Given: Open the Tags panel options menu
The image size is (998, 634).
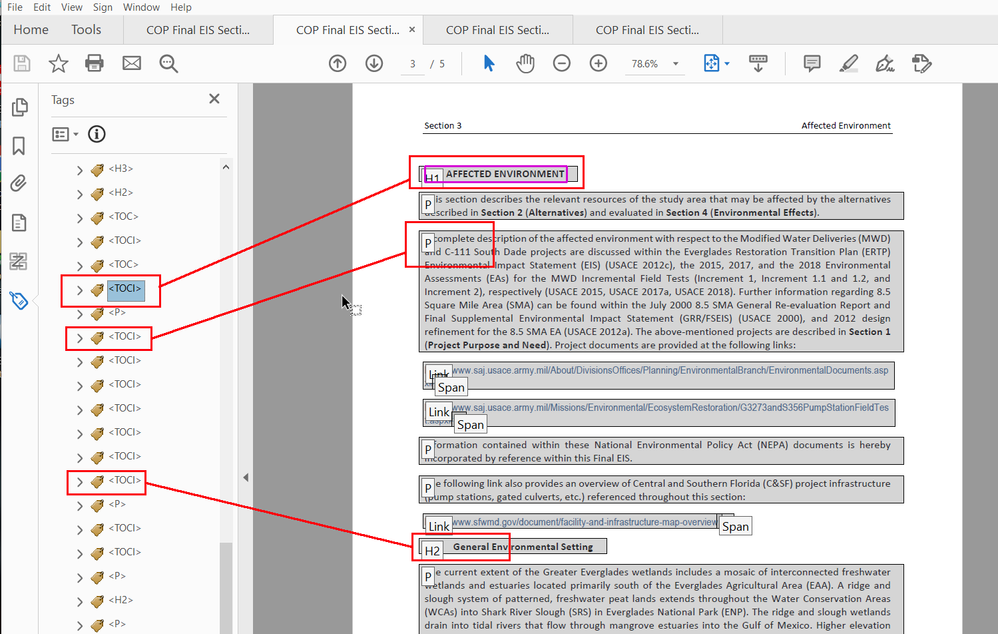Looking at the screenshot, I should [x=65, y=134].
